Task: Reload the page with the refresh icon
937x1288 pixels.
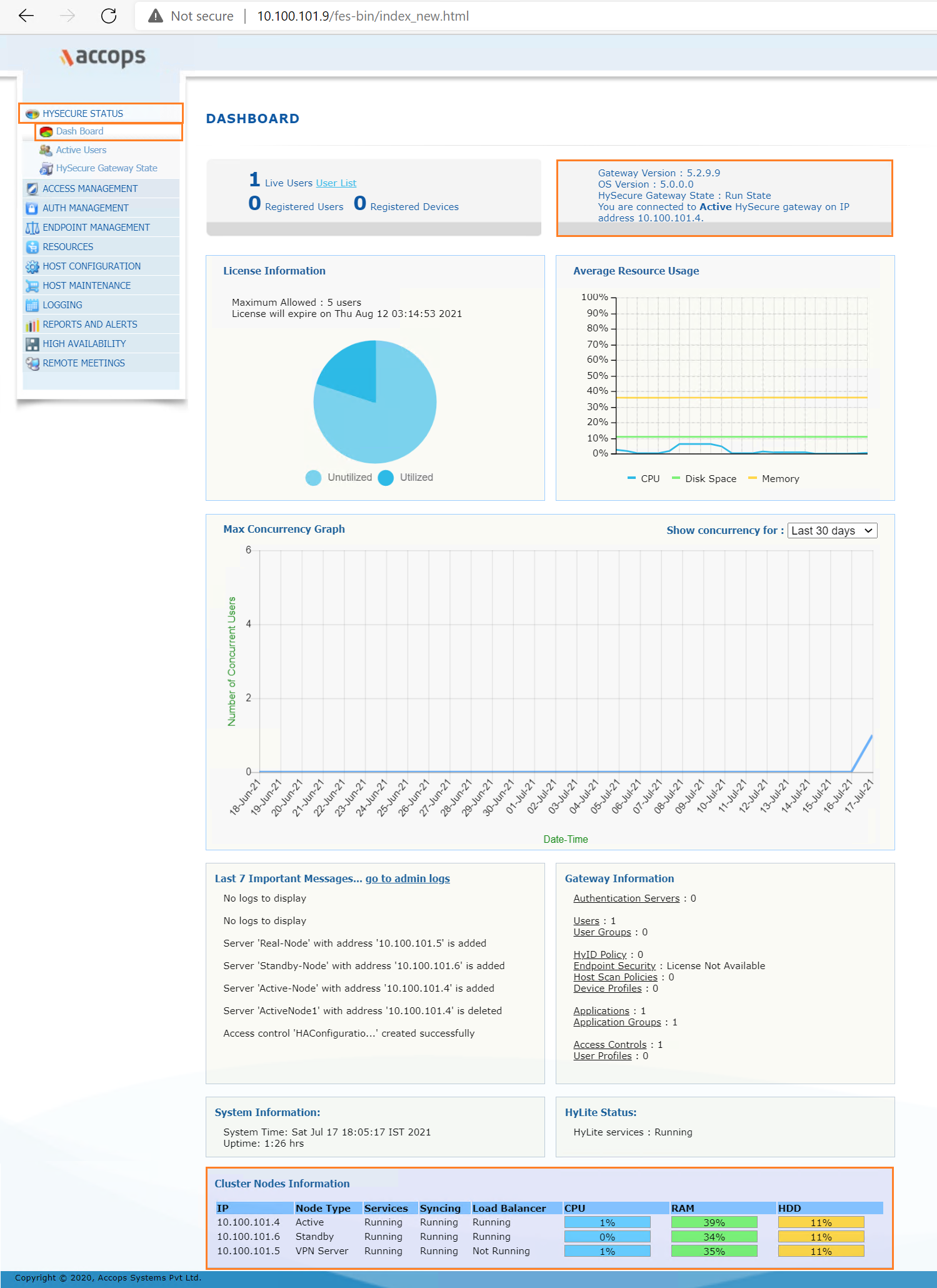Action: tap(109, 16)
